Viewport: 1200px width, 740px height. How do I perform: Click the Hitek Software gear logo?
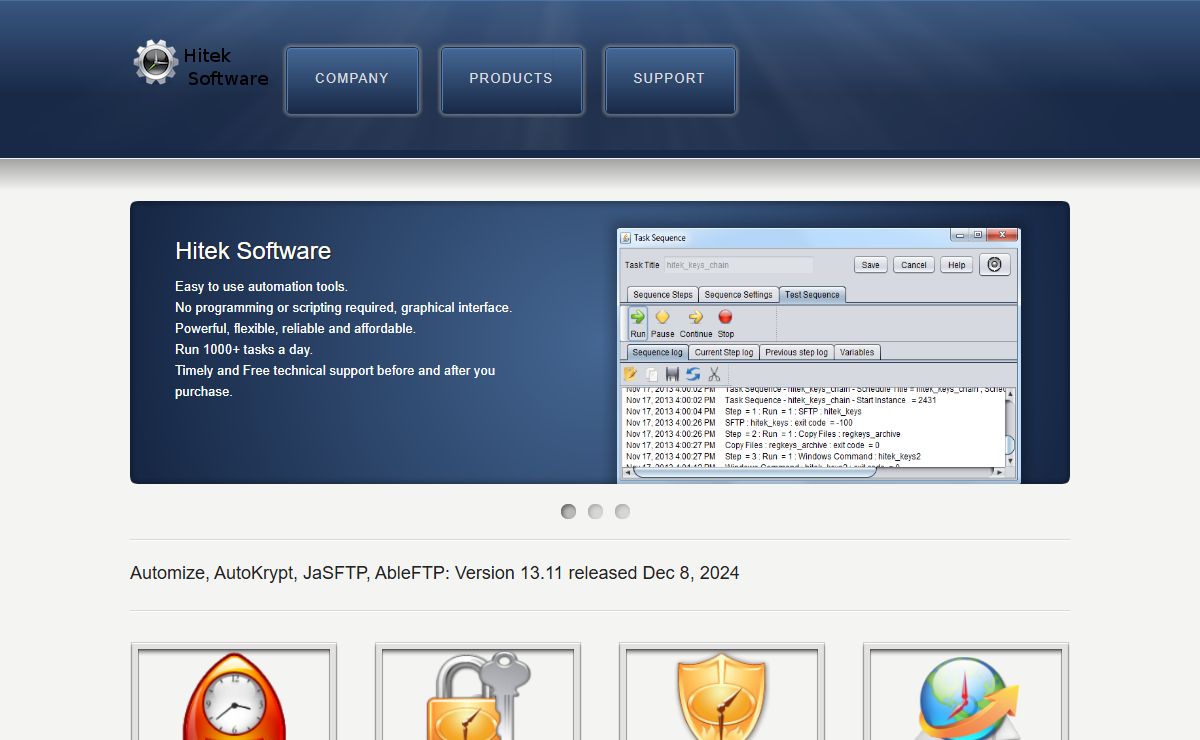coord(156,62)
